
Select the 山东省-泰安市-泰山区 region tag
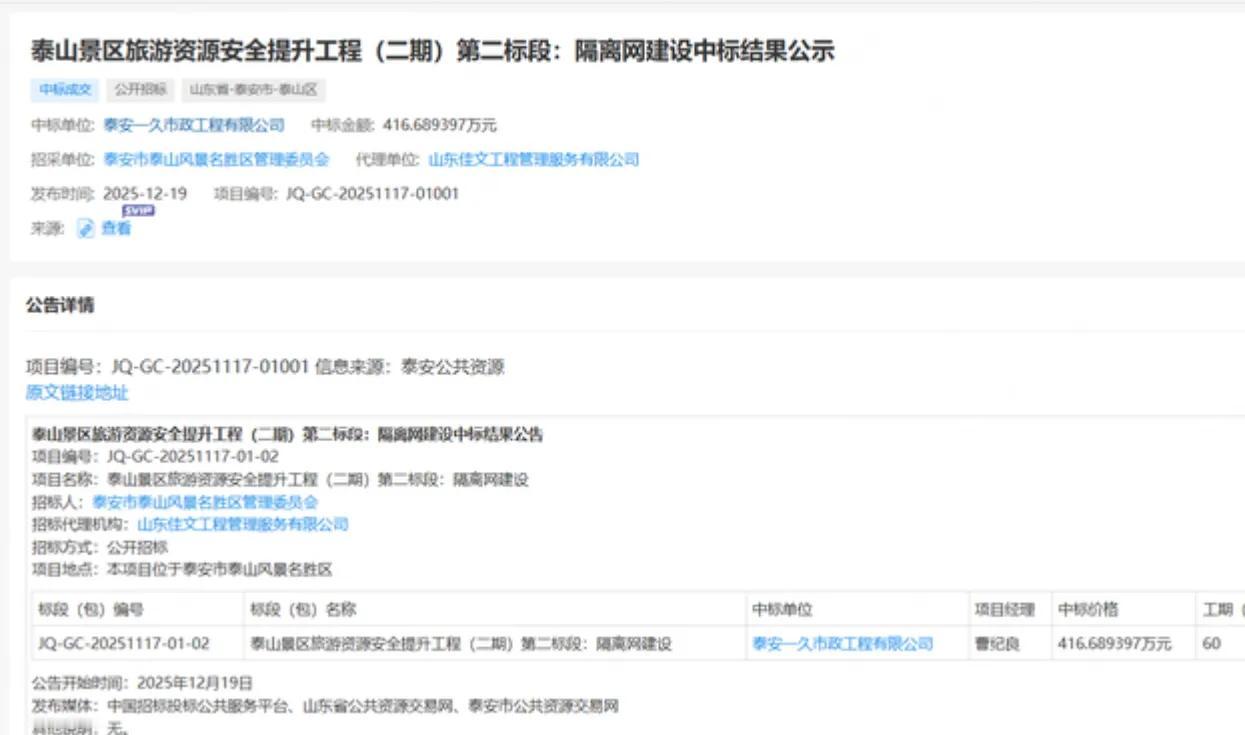(253, 90)
